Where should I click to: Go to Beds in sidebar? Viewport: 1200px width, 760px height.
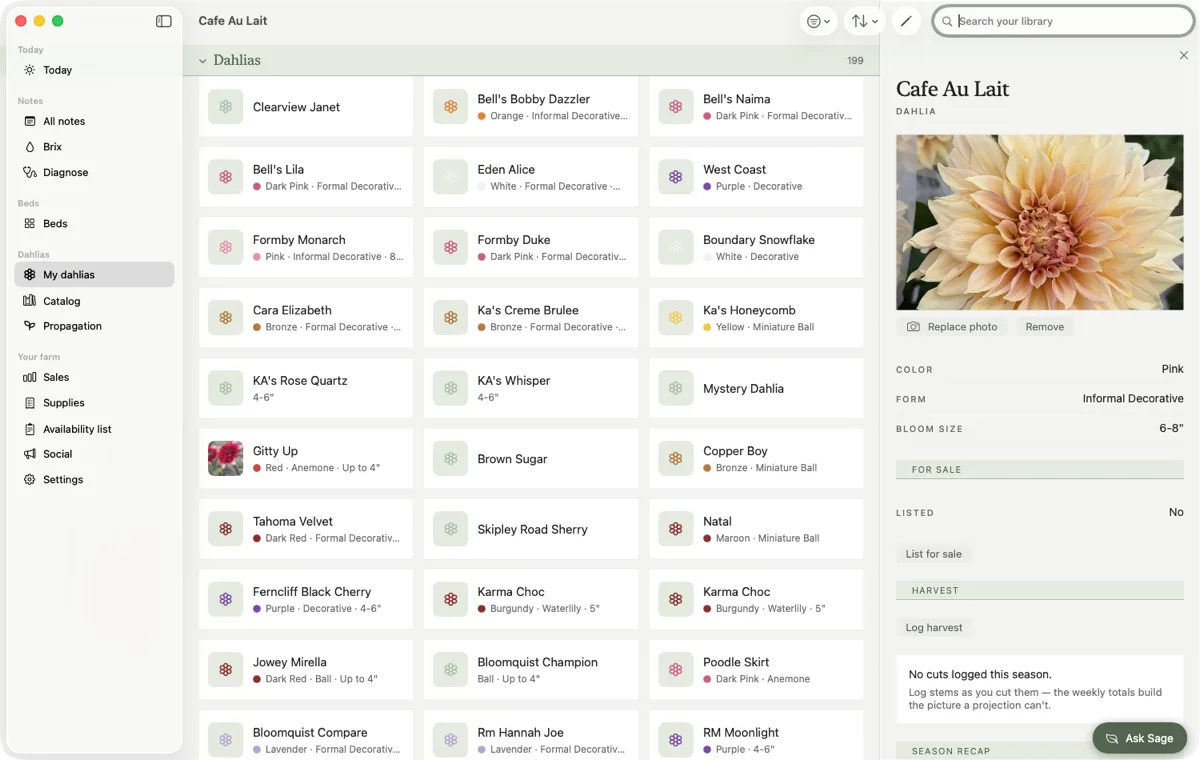click(x=94, y=224)
